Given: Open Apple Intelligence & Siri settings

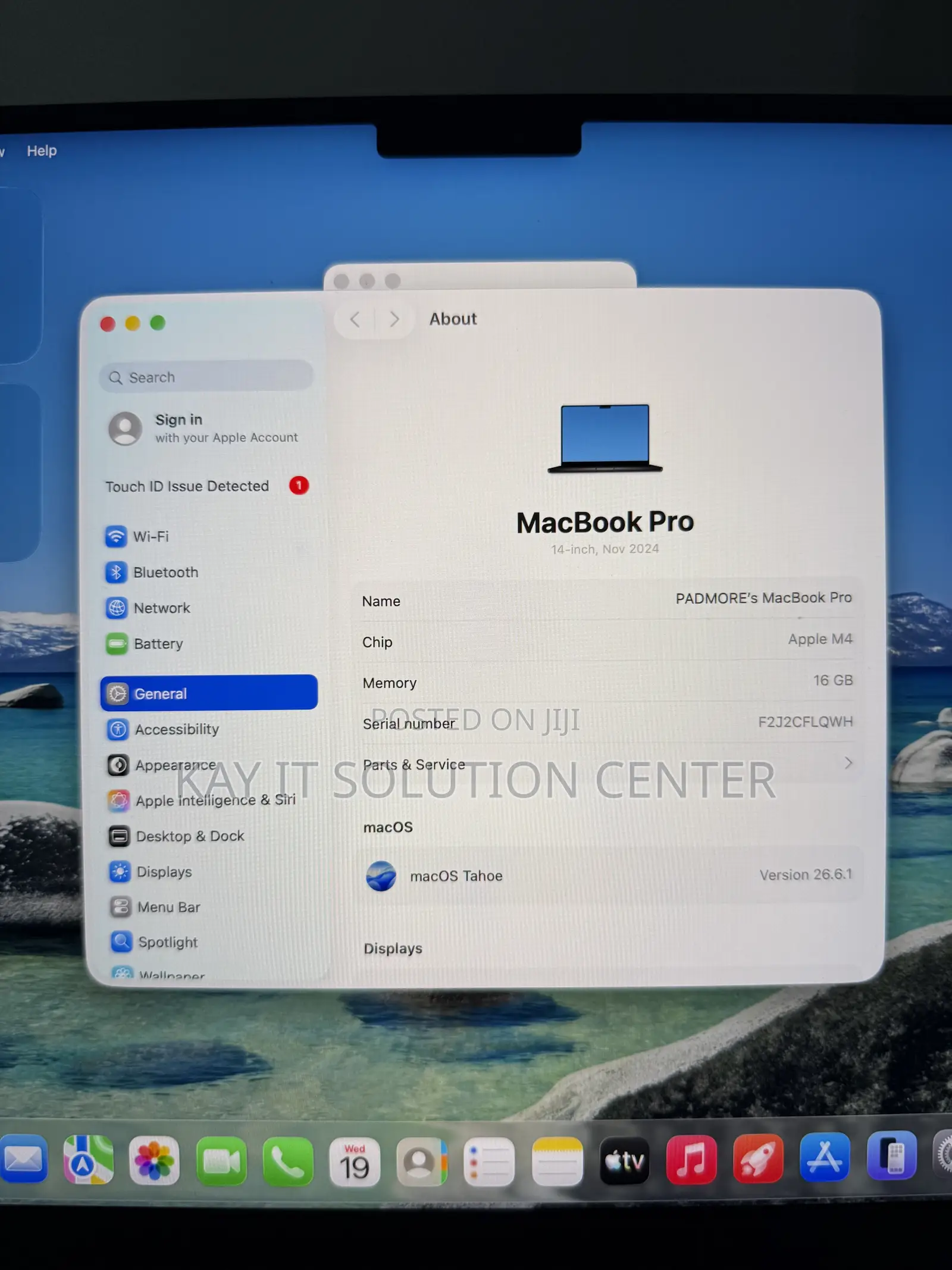Looking at the screenshot, I should click(202, 800).
